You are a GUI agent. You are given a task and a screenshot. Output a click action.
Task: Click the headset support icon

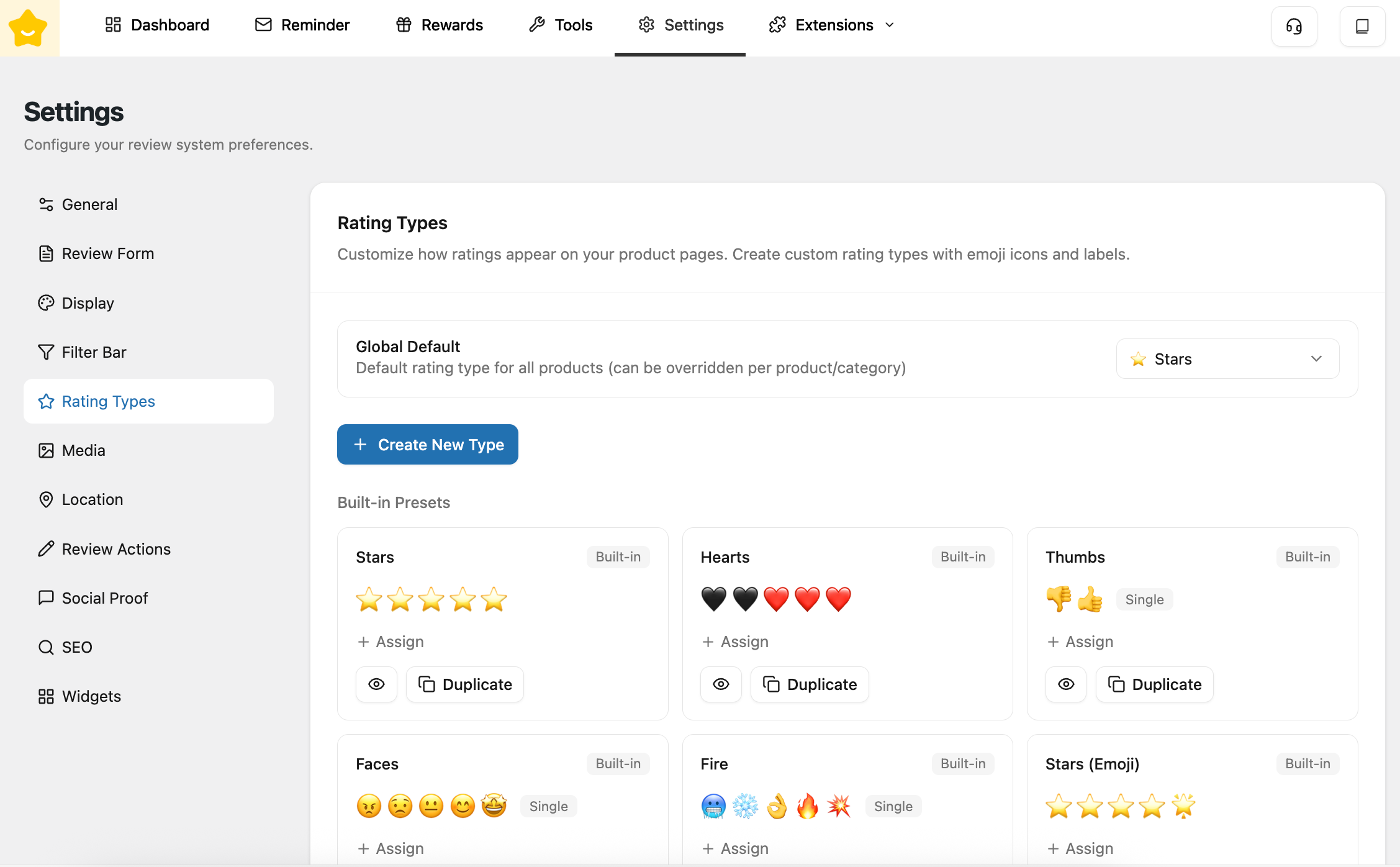[1294, 26]
